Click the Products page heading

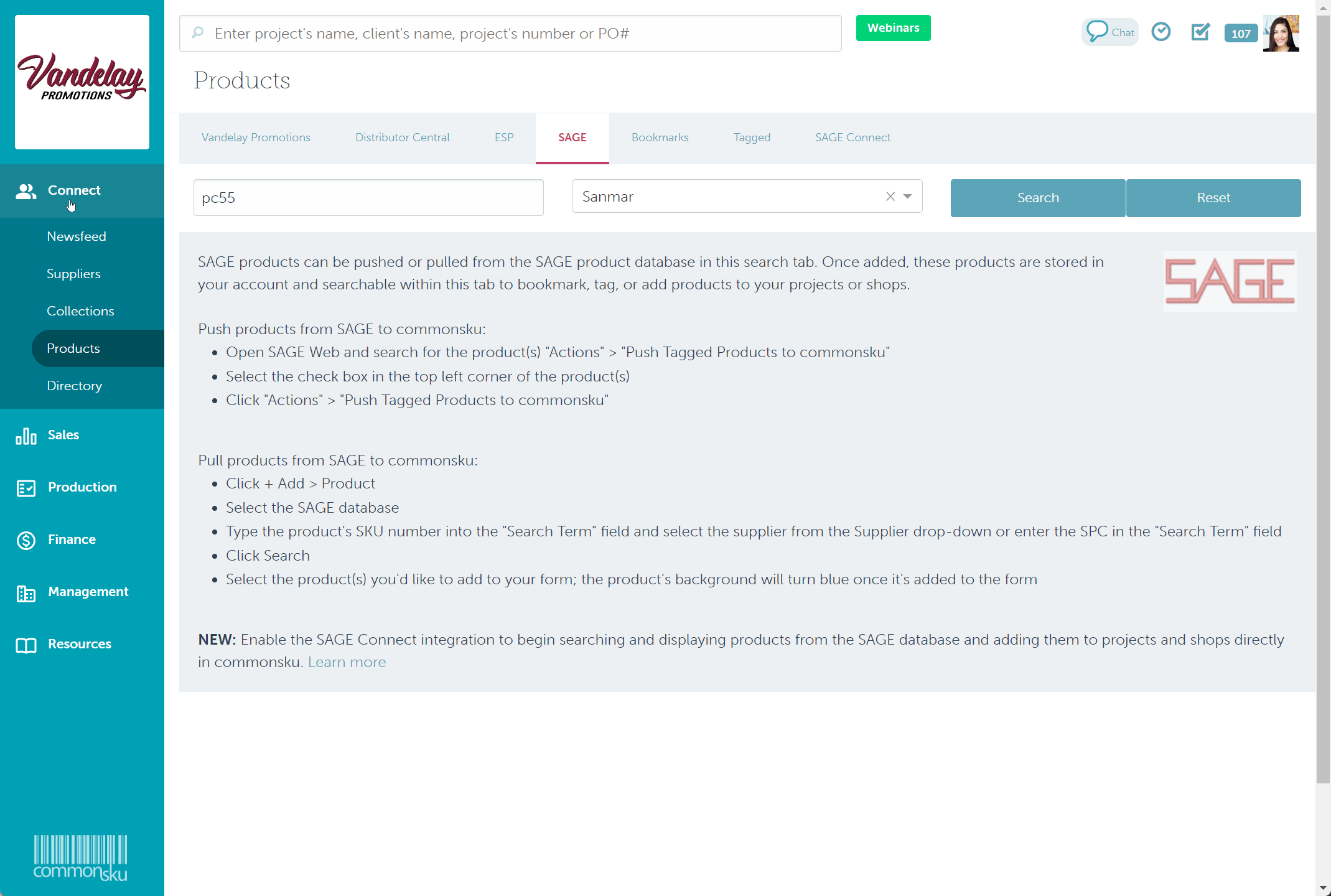tap(241, 81)
